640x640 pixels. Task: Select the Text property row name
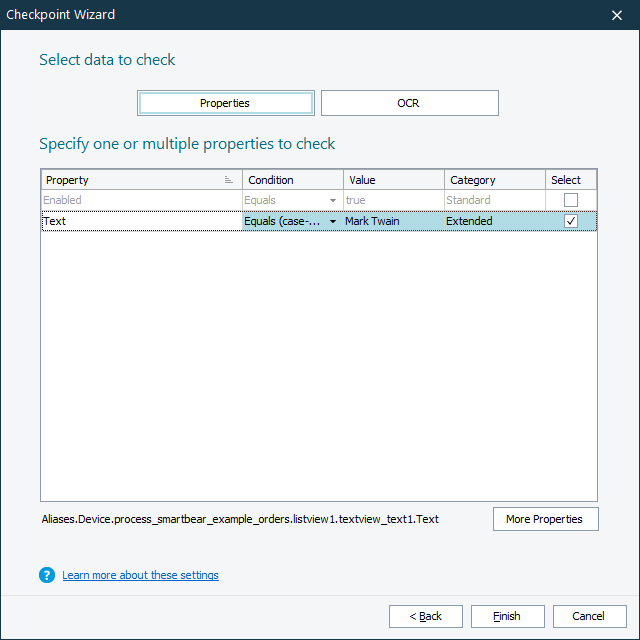(140, 221)
